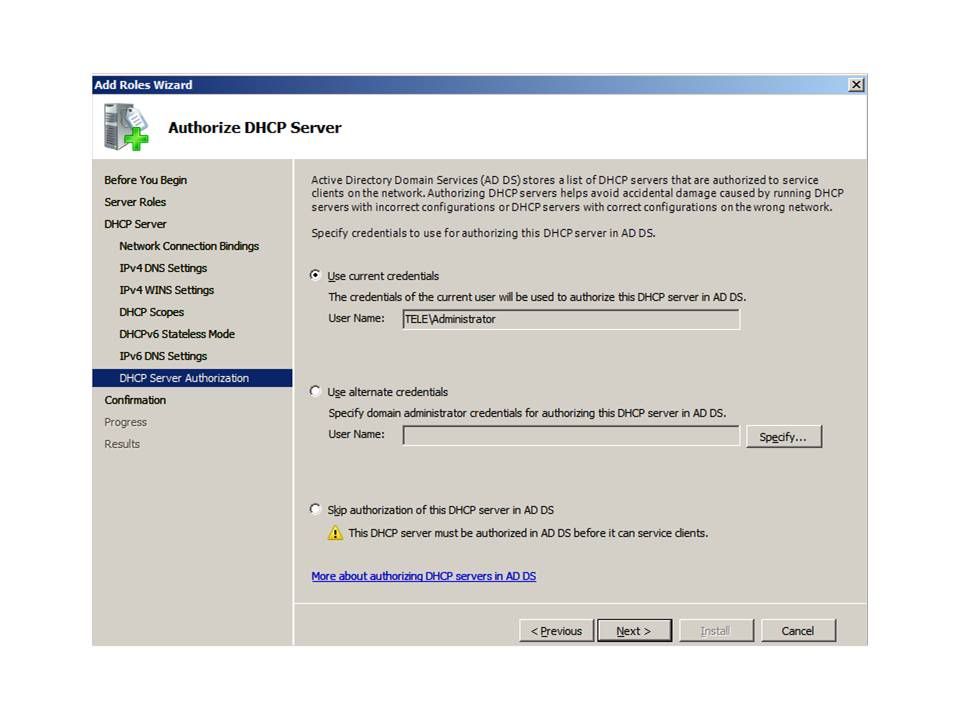
Task: Close the Add Roles Wizard window
Action: [856, 85]
